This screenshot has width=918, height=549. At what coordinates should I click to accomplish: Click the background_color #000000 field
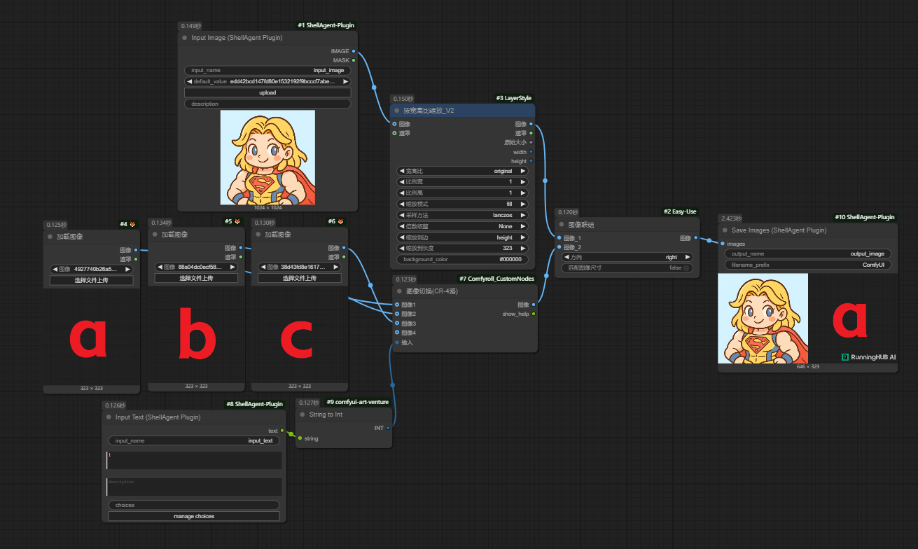coord(463,259)
